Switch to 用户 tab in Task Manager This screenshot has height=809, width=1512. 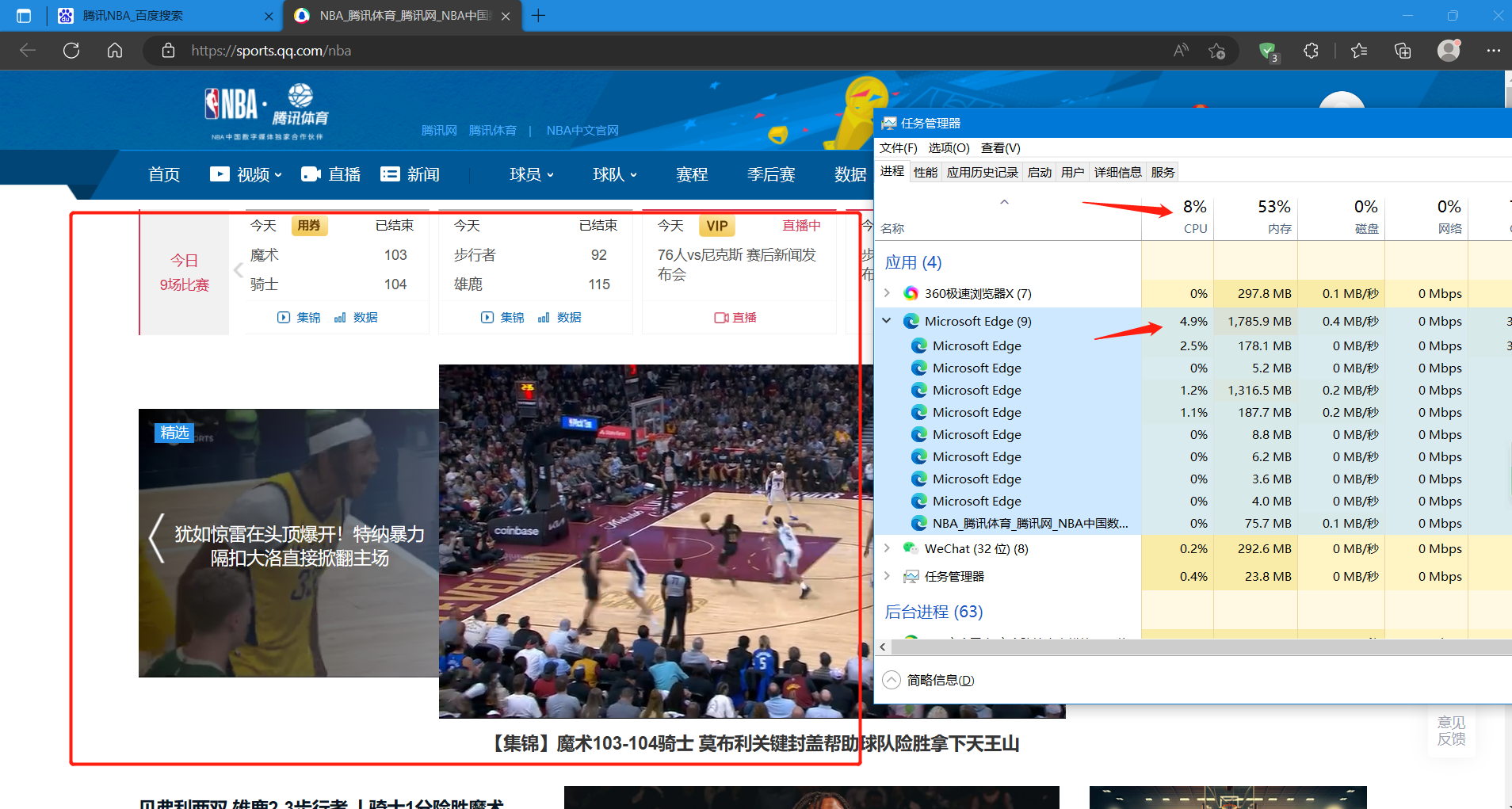point(1073,172)
